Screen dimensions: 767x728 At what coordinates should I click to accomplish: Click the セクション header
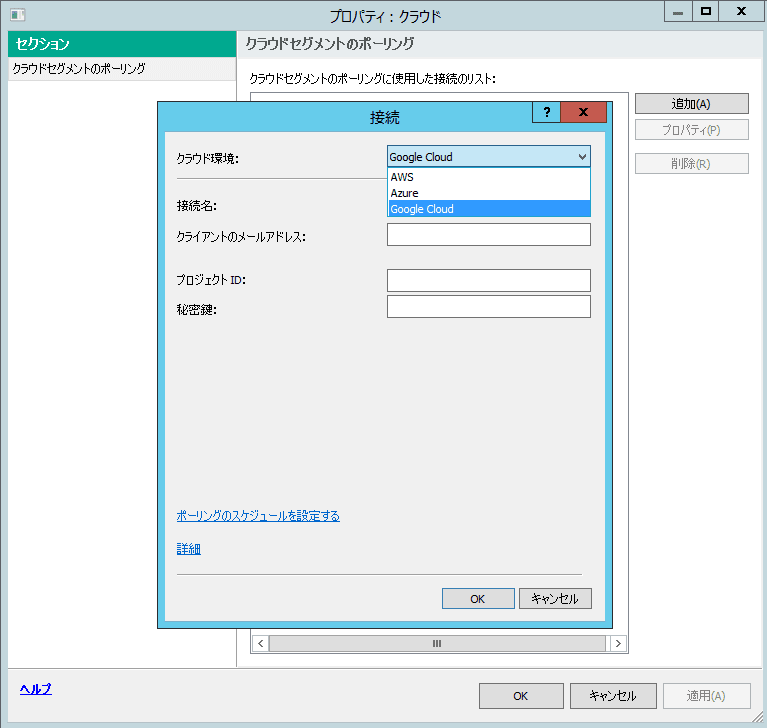tap(122, 44)
